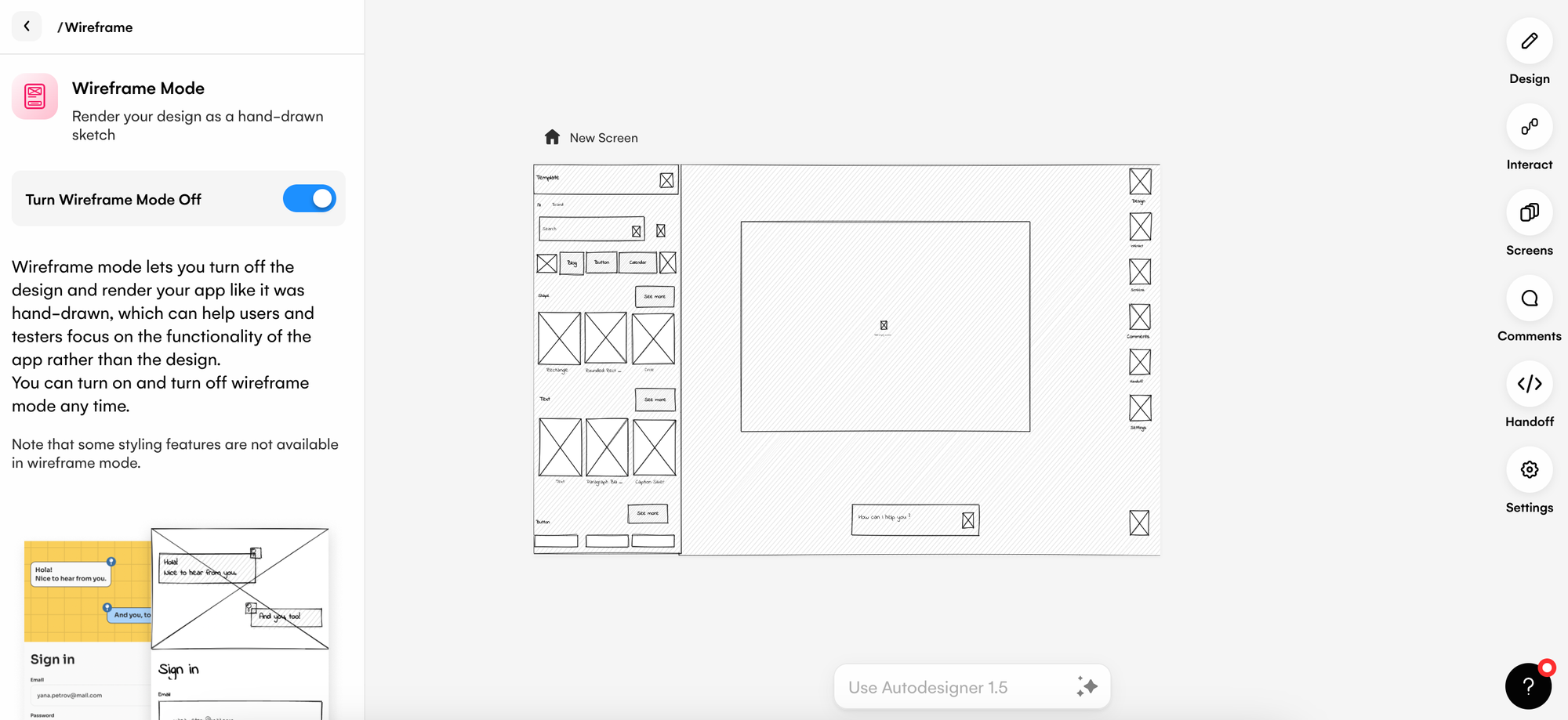Open the Interact tool in right sidebar
1568x720 pixels.
pos(1529,126)
